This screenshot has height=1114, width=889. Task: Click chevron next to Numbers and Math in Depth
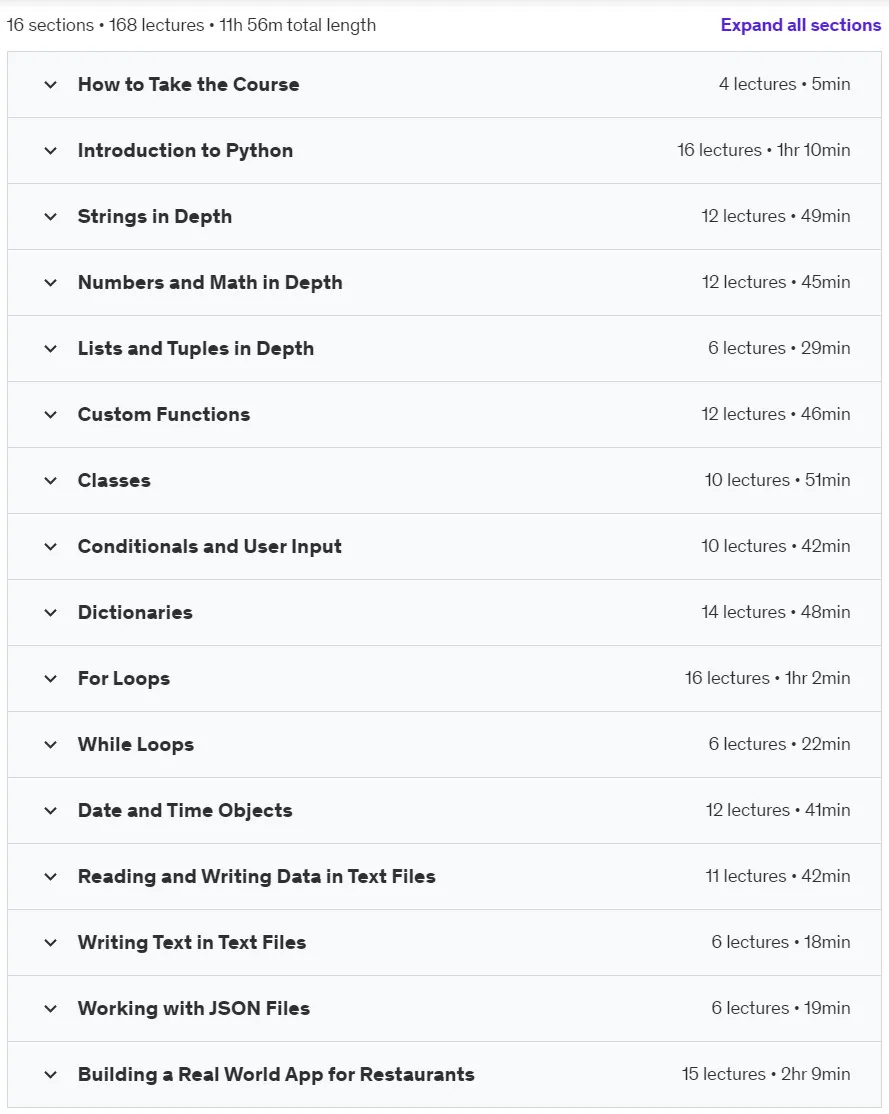click(50, 283)
